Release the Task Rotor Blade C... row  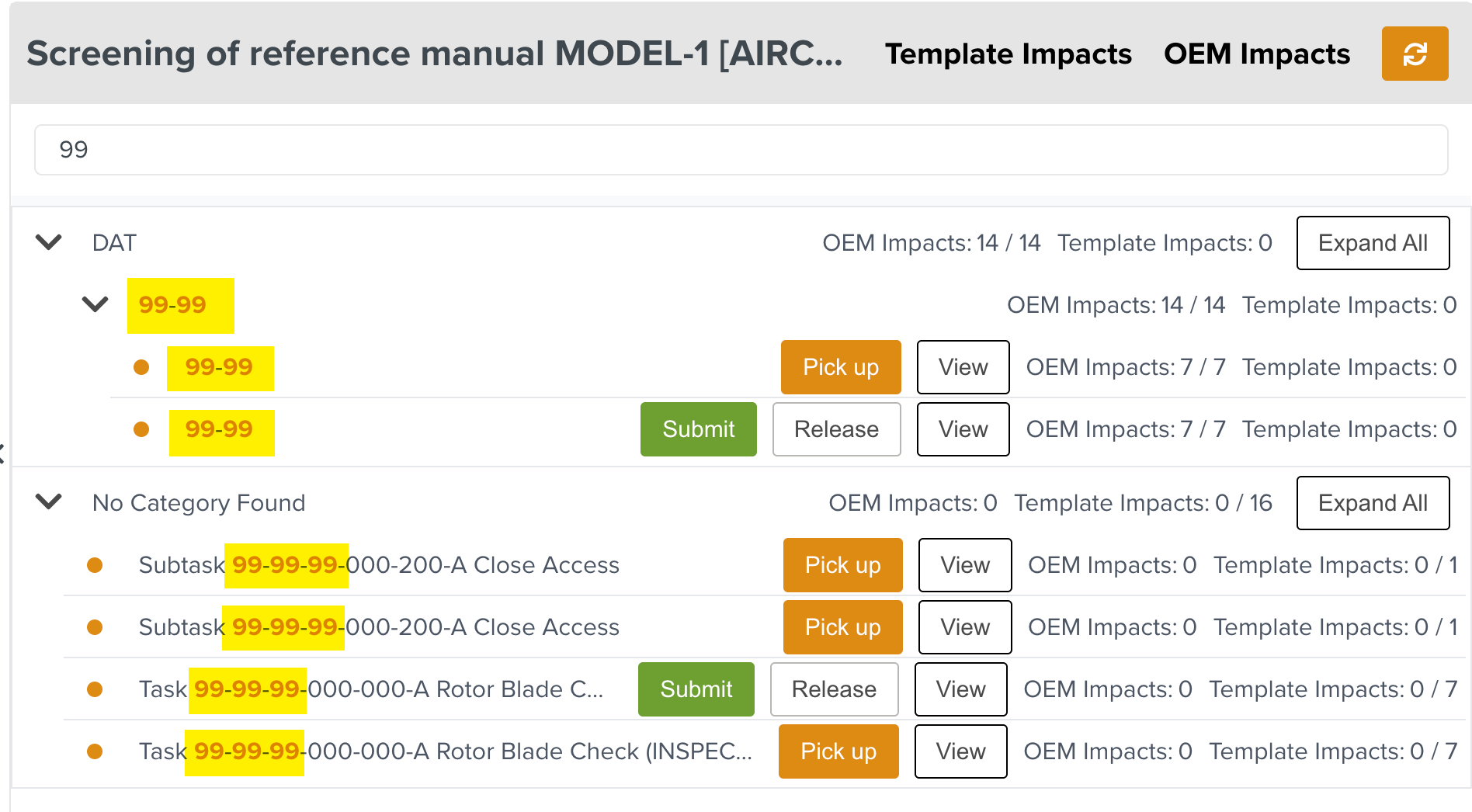click(x=834, y=689)
